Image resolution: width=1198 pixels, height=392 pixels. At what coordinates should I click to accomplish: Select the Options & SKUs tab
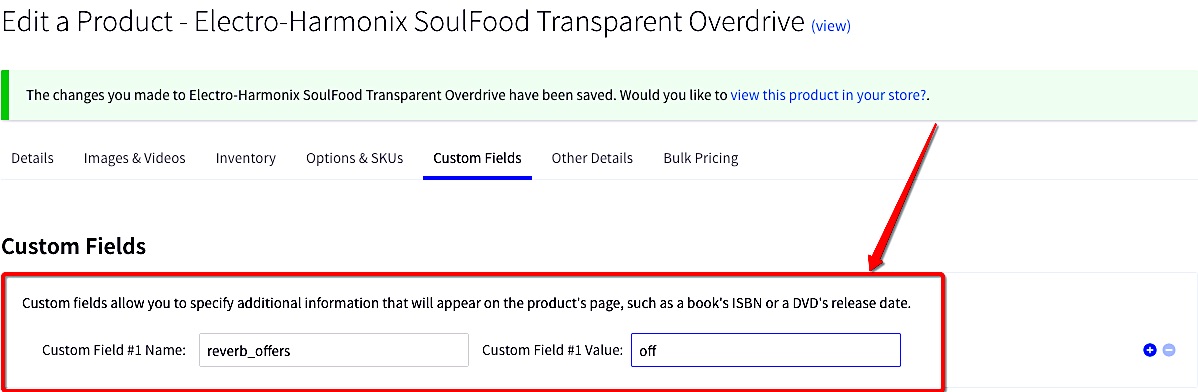coord(355,158)
